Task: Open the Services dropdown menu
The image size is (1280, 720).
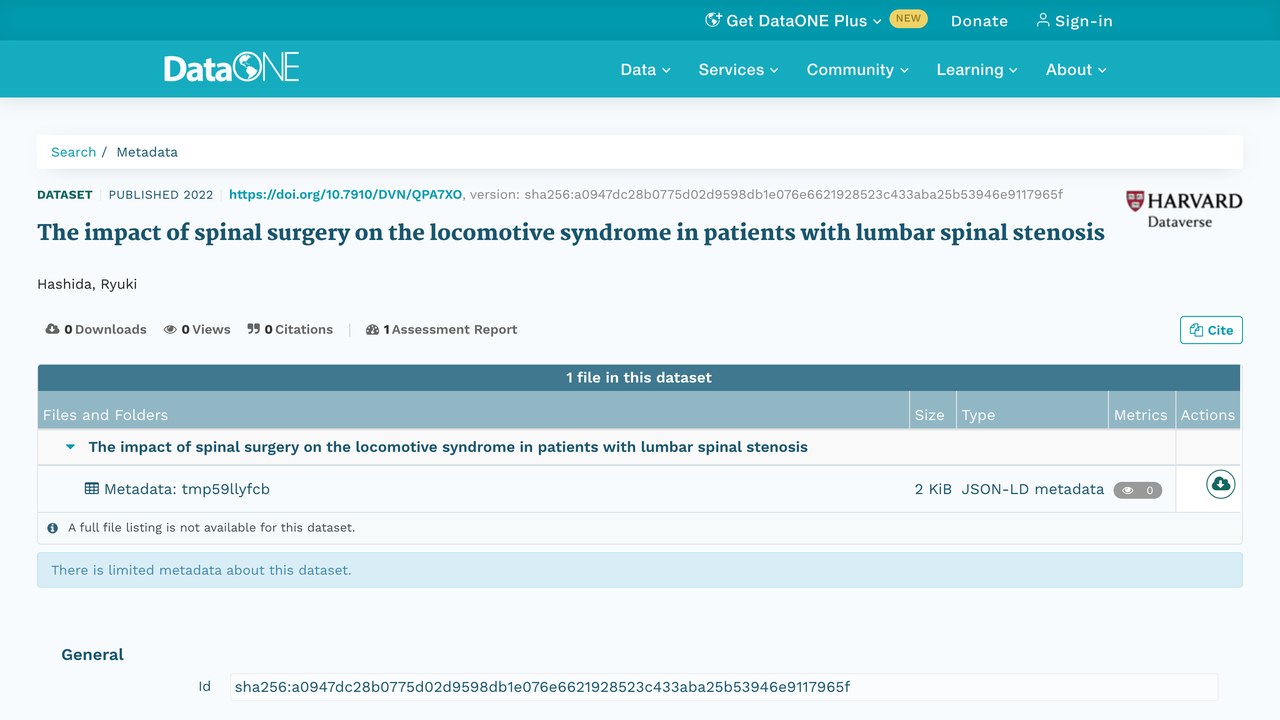Action: 738,69
